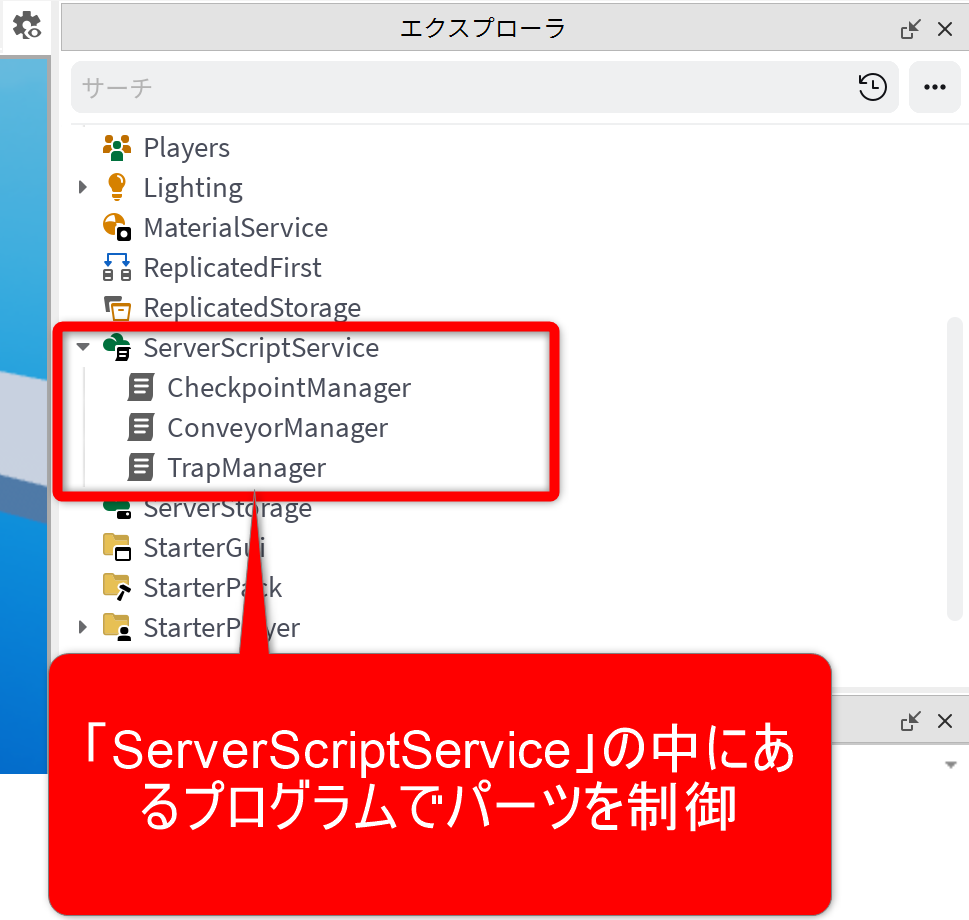Toggle the gear visibility settings icon
This screenshot has width=969, height=920.
(x=26, y=26)
